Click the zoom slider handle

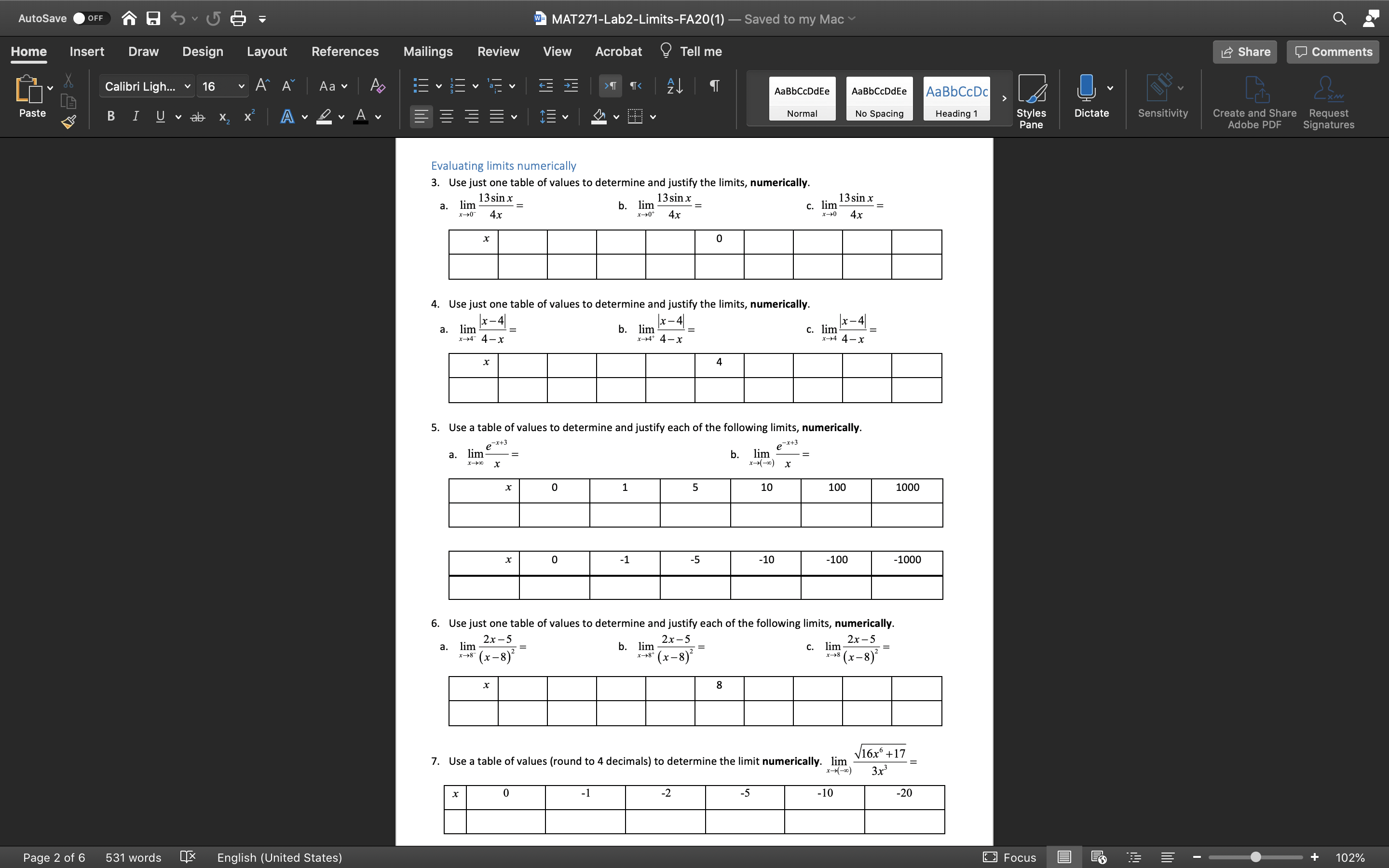pos(1256,857)
